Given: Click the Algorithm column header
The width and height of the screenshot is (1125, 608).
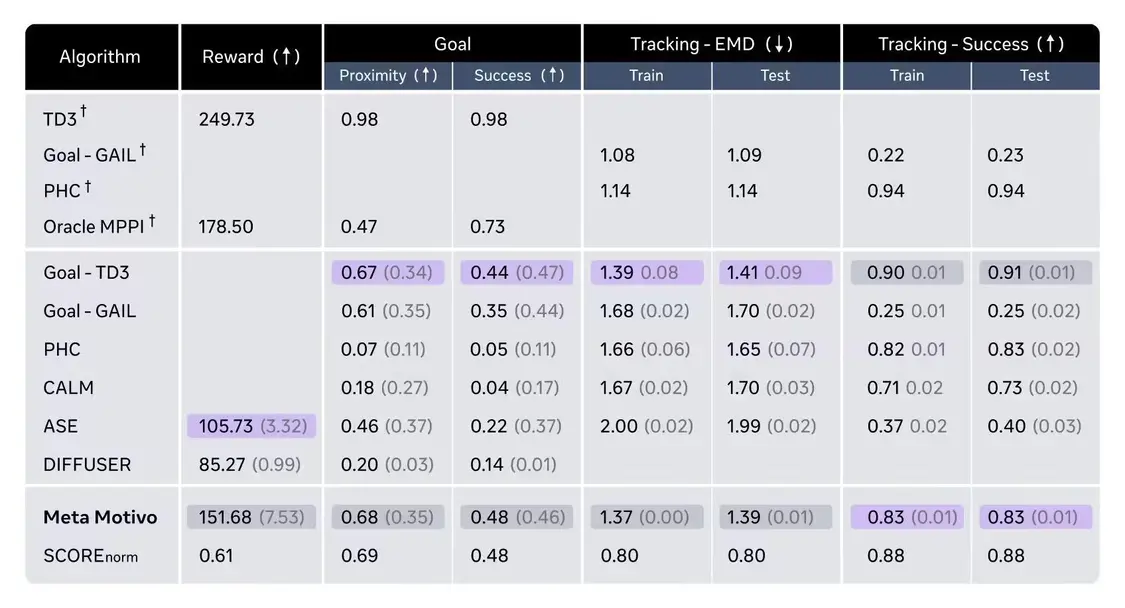Looking at the screenshot, I should point(100,57).
